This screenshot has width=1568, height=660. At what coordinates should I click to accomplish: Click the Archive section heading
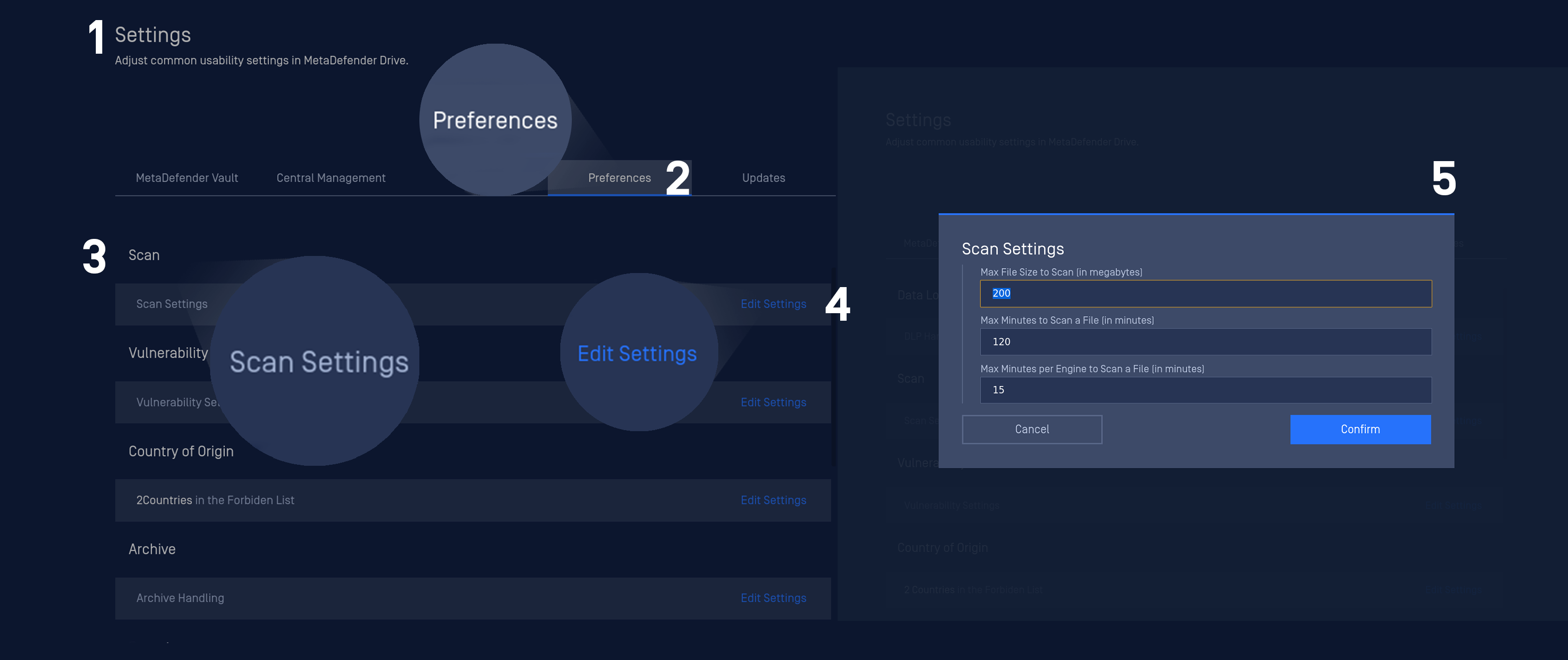151,549
